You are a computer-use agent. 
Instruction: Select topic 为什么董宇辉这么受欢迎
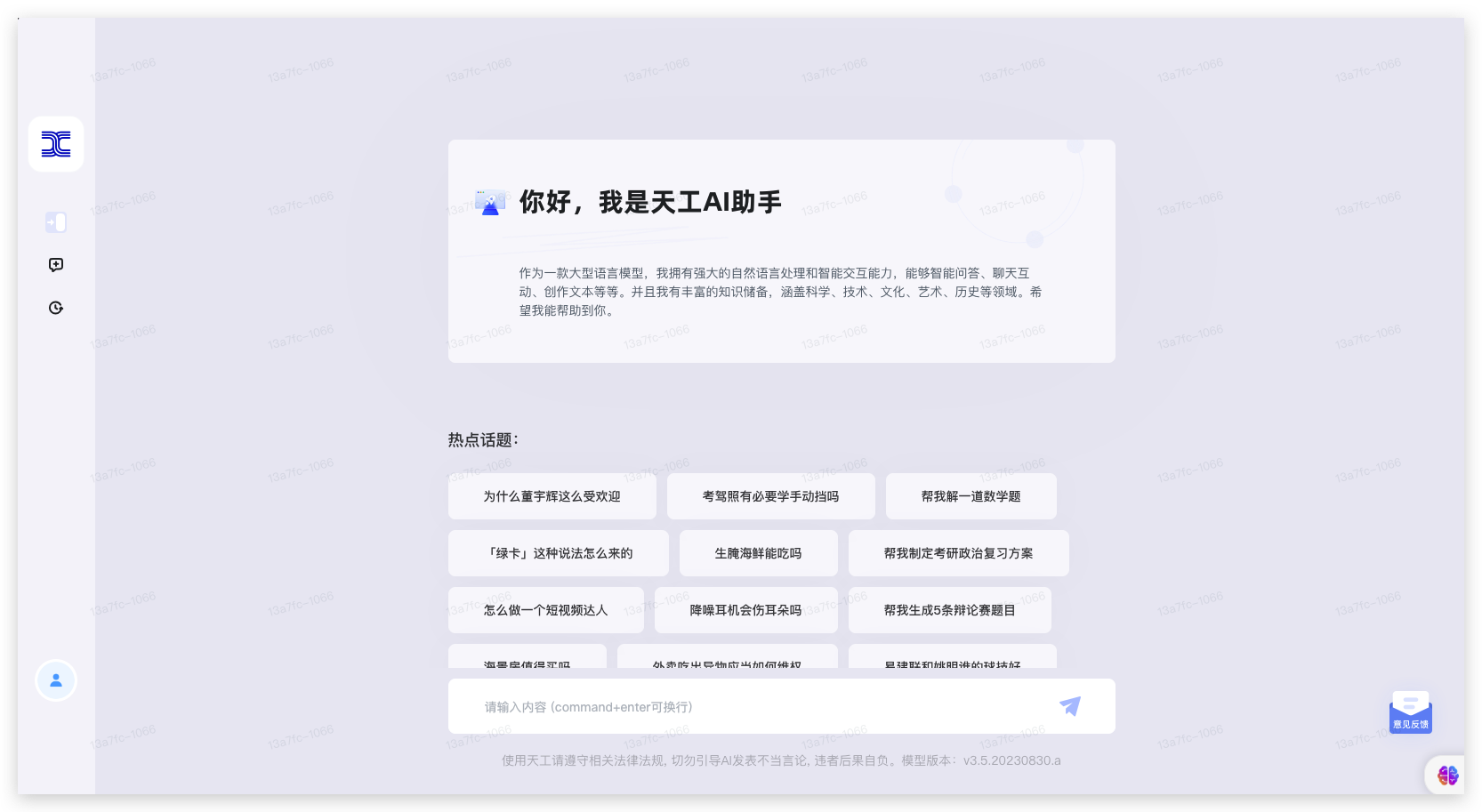pyautogui.click(x=552, y=496)
